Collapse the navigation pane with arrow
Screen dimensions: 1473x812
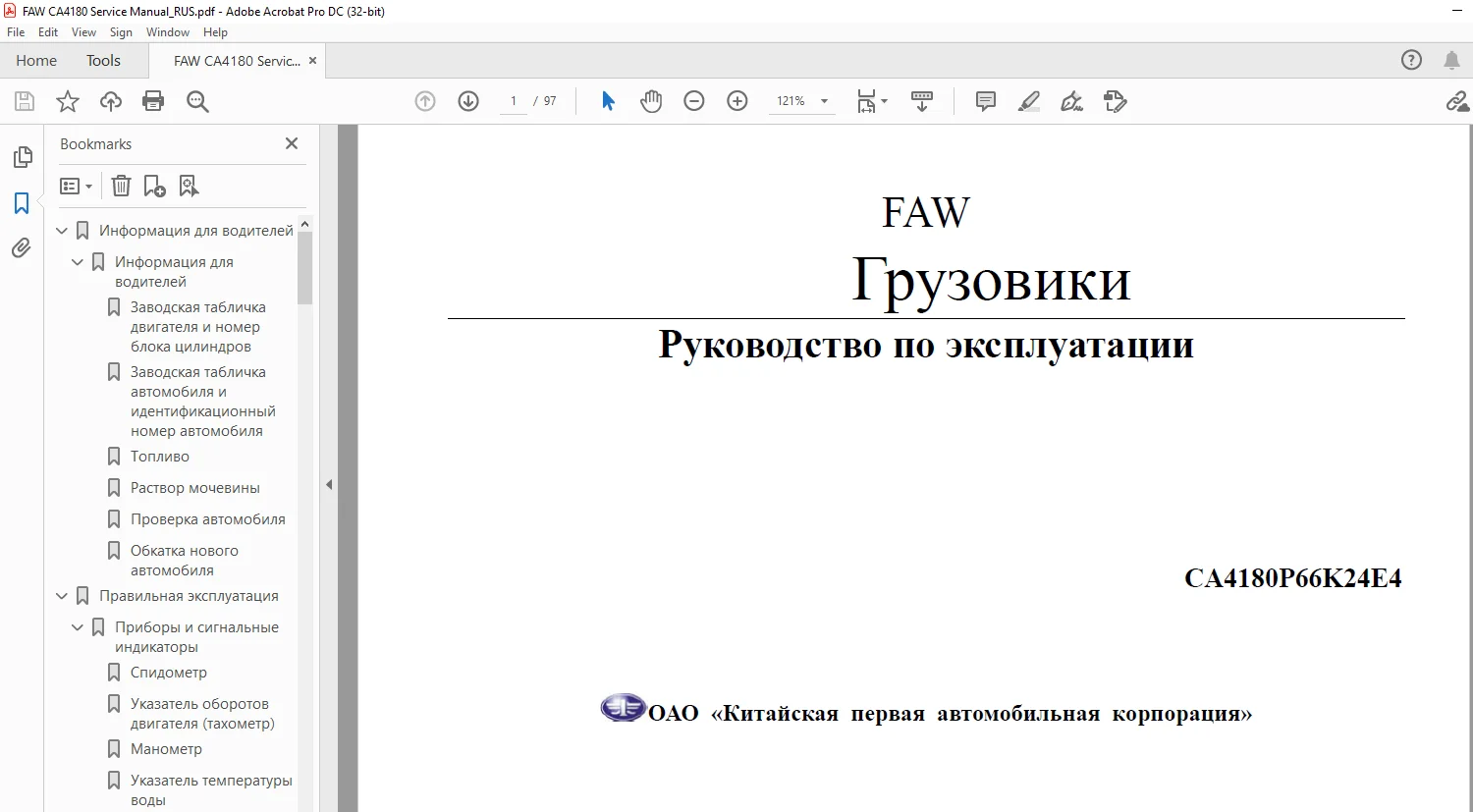click(329, 484)
